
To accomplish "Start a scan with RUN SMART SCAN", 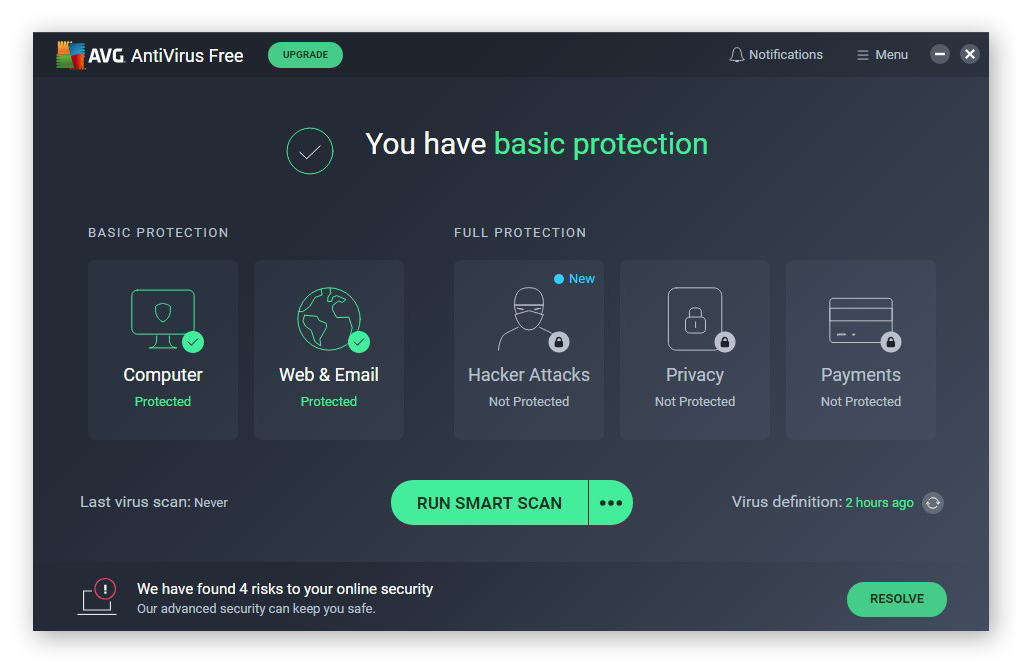I will (488, 503).
